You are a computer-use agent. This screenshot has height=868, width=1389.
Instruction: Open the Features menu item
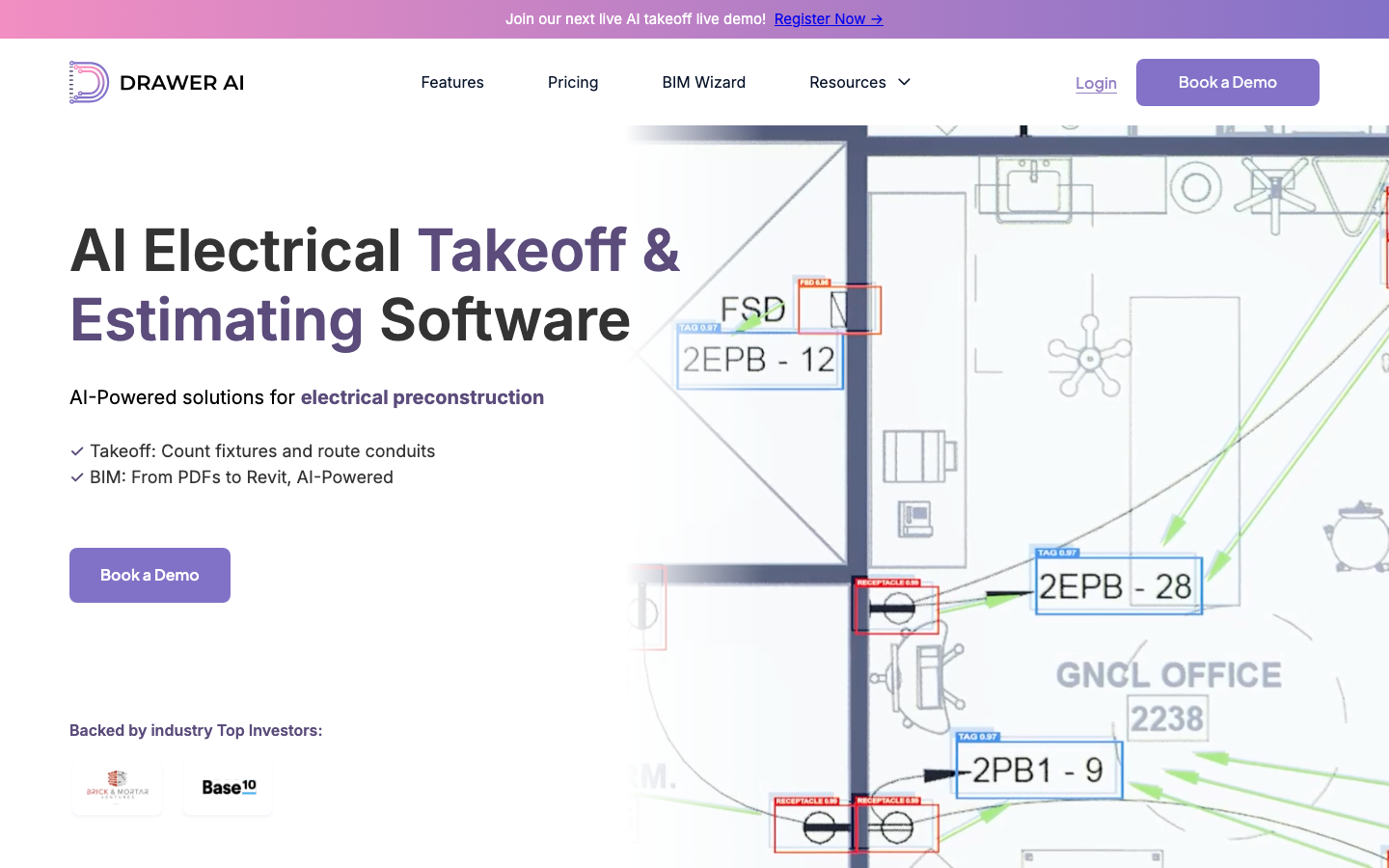point(452,82)
